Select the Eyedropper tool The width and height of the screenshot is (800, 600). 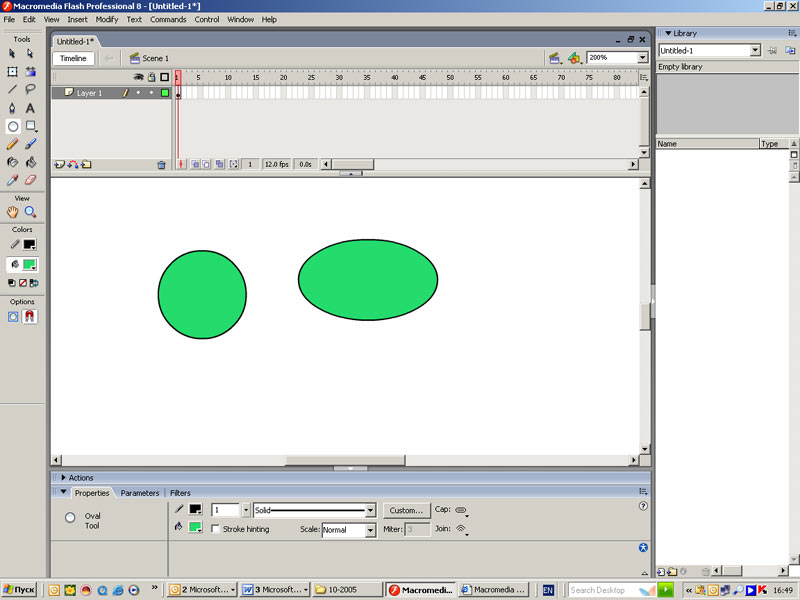[x=12, y=180]
